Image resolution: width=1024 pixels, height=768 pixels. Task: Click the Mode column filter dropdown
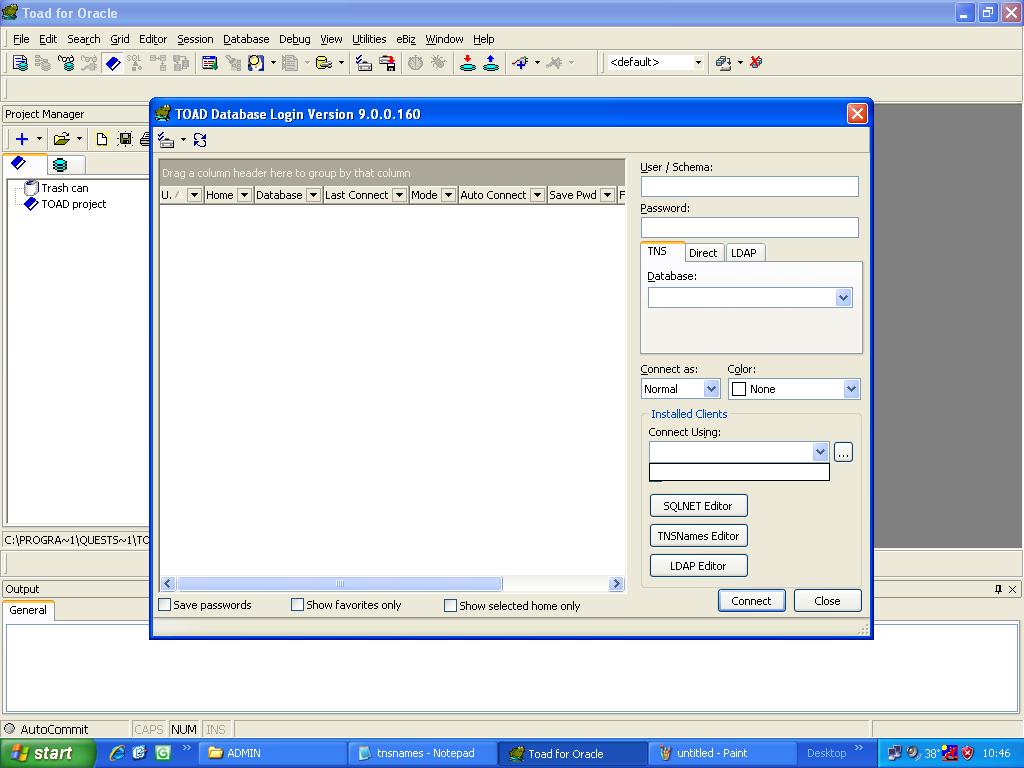pos(448,195)
